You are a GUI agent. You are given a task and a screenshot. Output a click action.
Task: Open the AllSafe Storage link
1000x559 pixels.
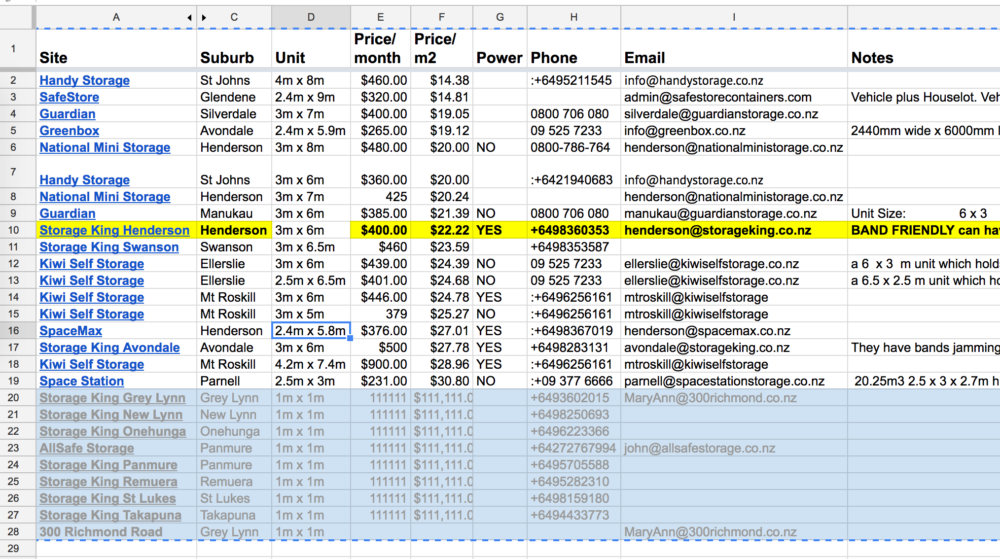(x=86, y=448)
